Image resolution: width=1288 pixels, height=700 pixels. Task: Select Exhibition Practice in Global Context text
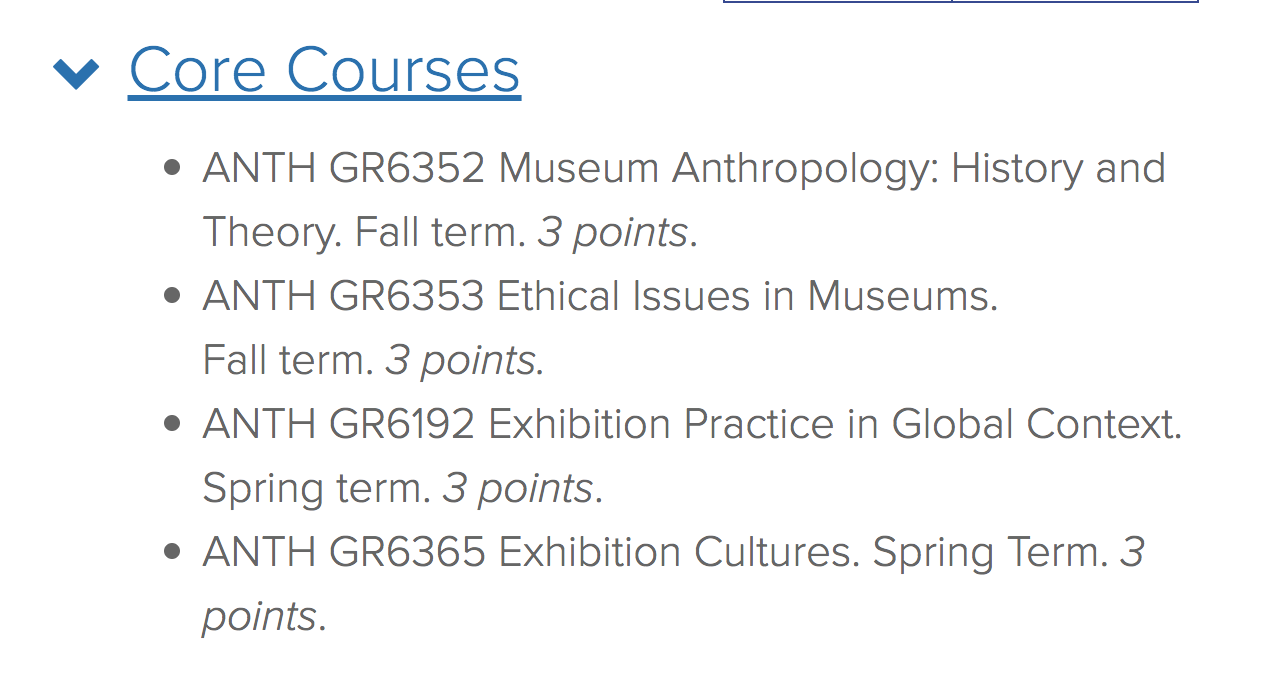835,426
